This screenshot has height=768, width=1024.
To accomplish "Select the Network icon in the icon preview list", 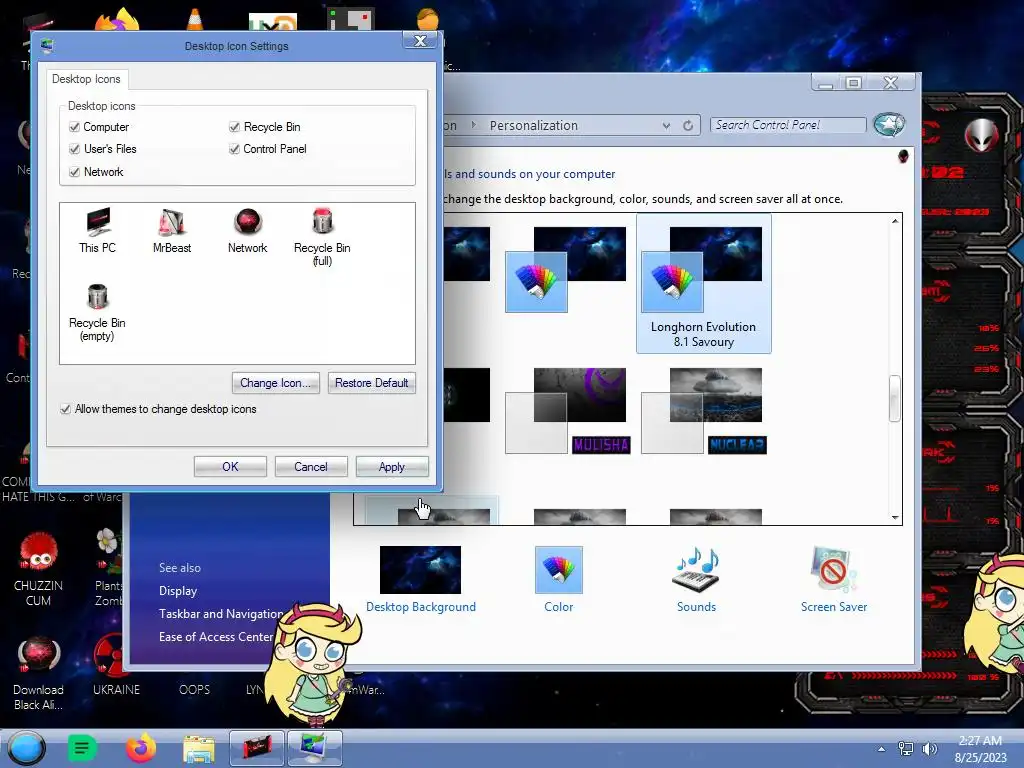I will (x=248, y=231).
